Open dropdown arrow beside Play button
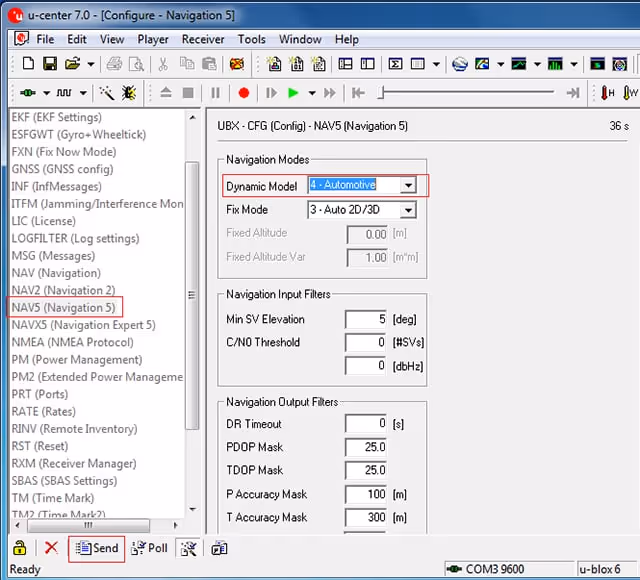Viewport: 640px width, 580px height. 312,93
